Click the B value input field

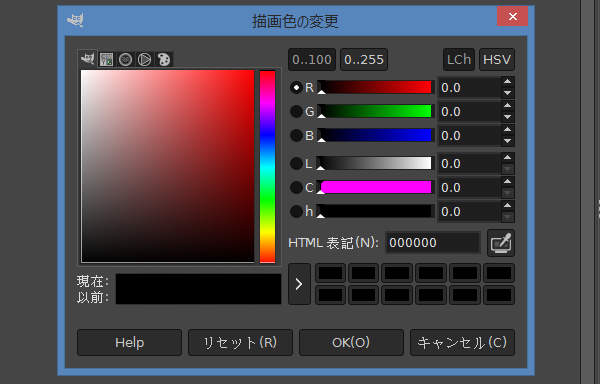[x=469, y=135]
